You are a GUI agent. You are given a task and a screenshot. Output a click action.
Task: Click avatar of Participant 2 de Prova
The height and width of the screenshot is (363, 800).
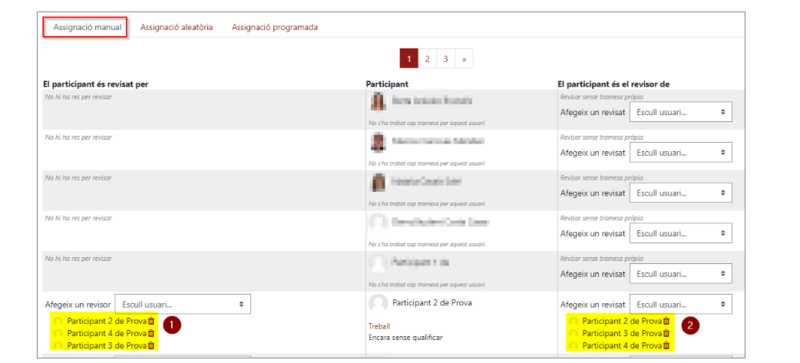(x=378, y=303)
